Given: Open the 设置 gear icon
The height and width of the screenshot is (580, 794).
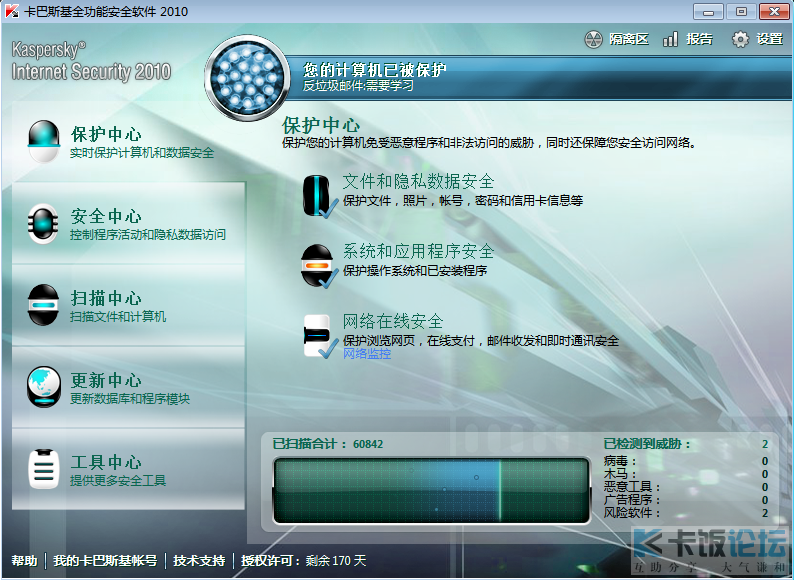Looking at the screenshot, I should (x=740, y=39).
